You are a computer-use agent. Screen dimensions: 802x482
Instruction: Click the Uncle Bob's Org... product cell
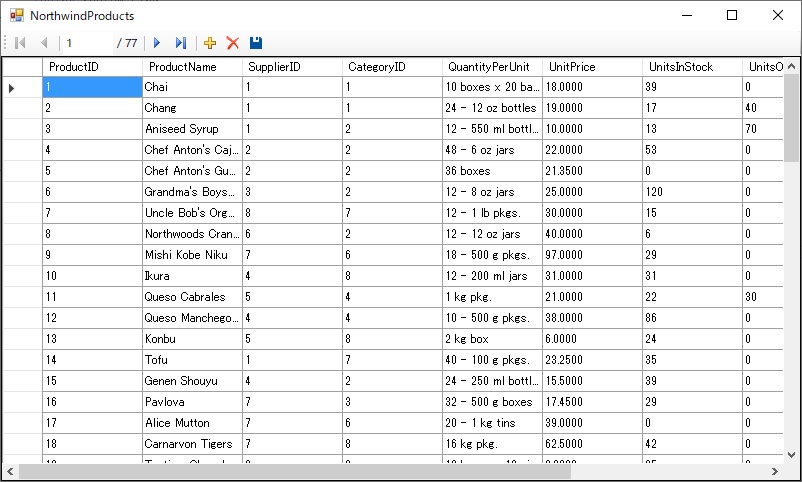[192, 213]
